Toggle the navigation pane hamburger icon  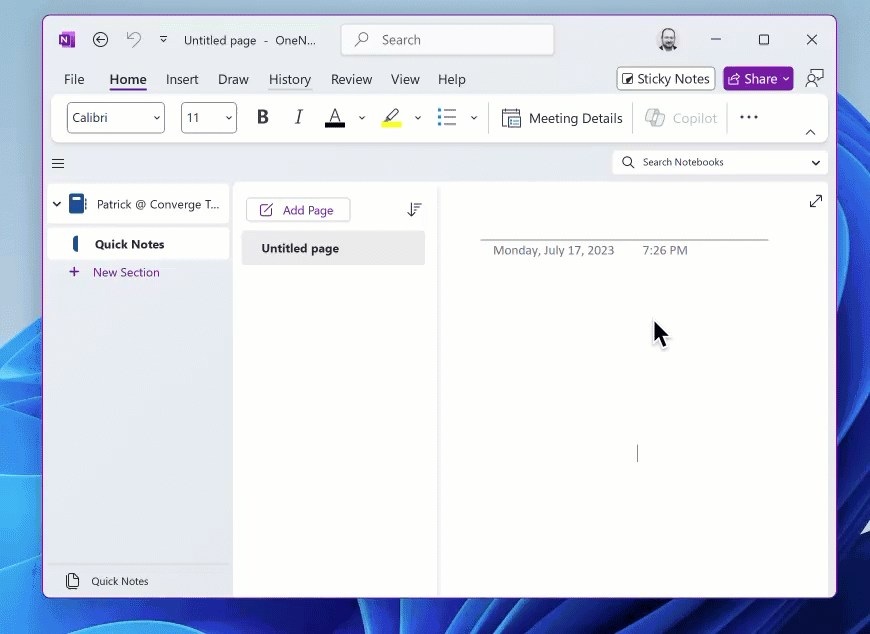(x=58, y=164)
